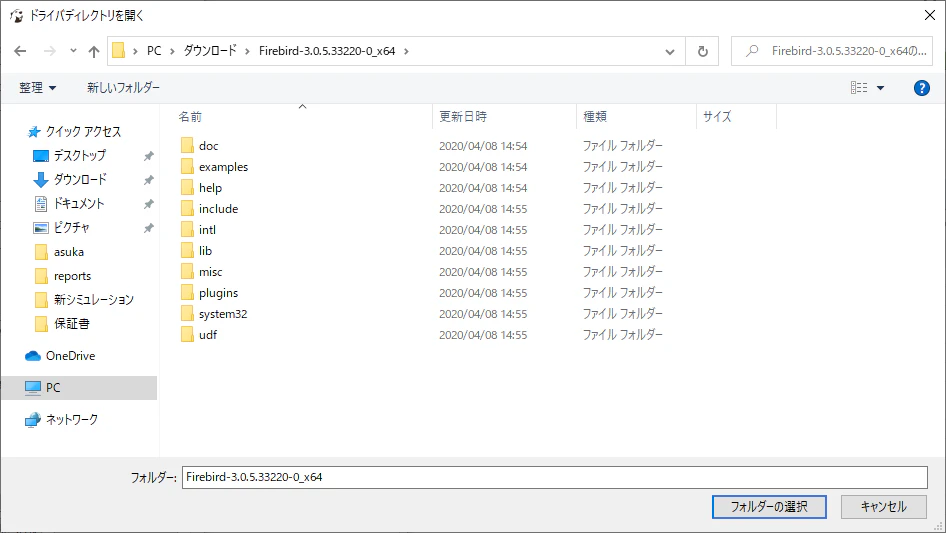The image size is (946, 533).
Task: Open 新シミュレーション folder in sidebar
Action: pyautogui.click(x=94, y=300)
